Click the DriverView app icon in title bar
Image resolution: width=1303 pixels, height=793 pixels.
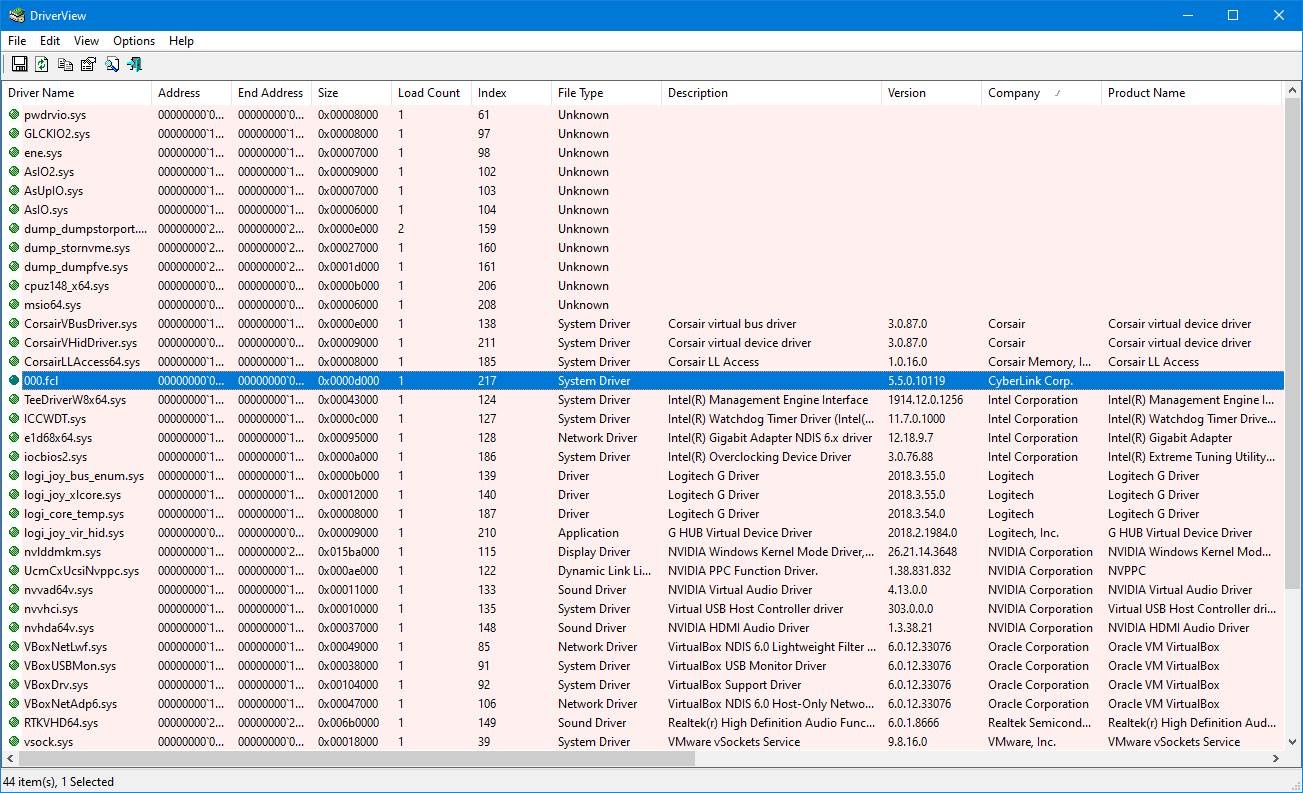click(x=15, y=15)
